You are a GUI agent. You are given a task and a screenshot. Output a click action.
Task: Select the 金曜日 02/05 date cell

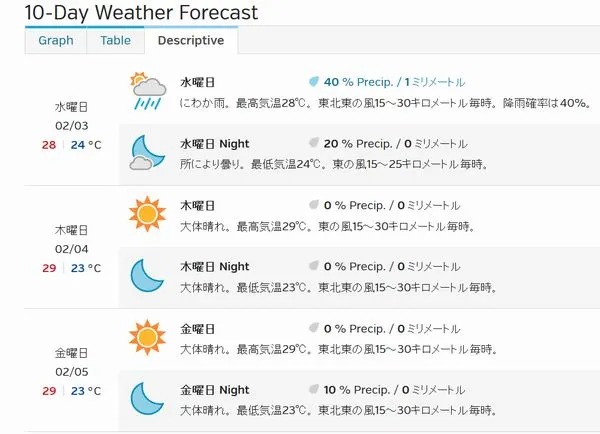(x=72, y=372)
